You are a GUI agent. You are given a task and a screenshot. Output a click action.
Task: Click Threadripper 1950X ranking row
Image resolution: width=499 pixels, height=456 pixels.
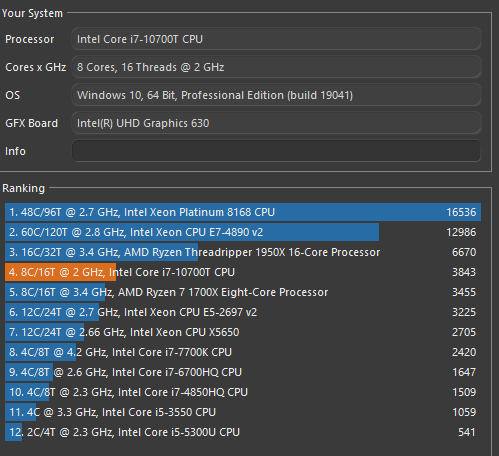[x=243, y=252]
